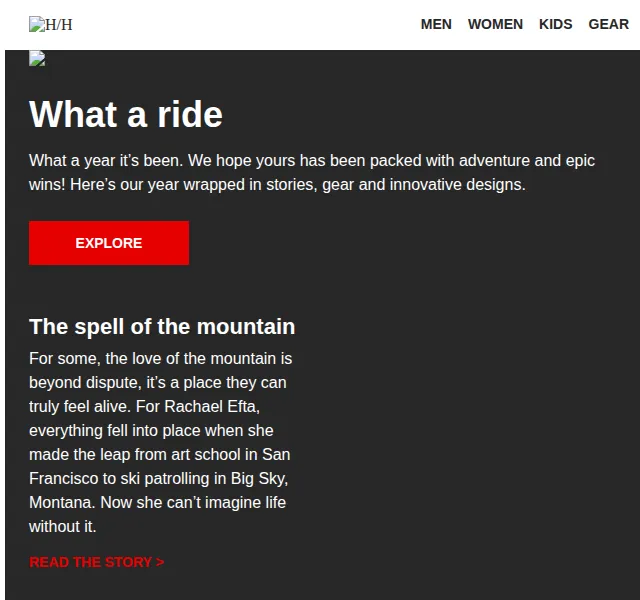
Task: Click "truly feel alive" in the story paragraph
Action: (80, 407)
